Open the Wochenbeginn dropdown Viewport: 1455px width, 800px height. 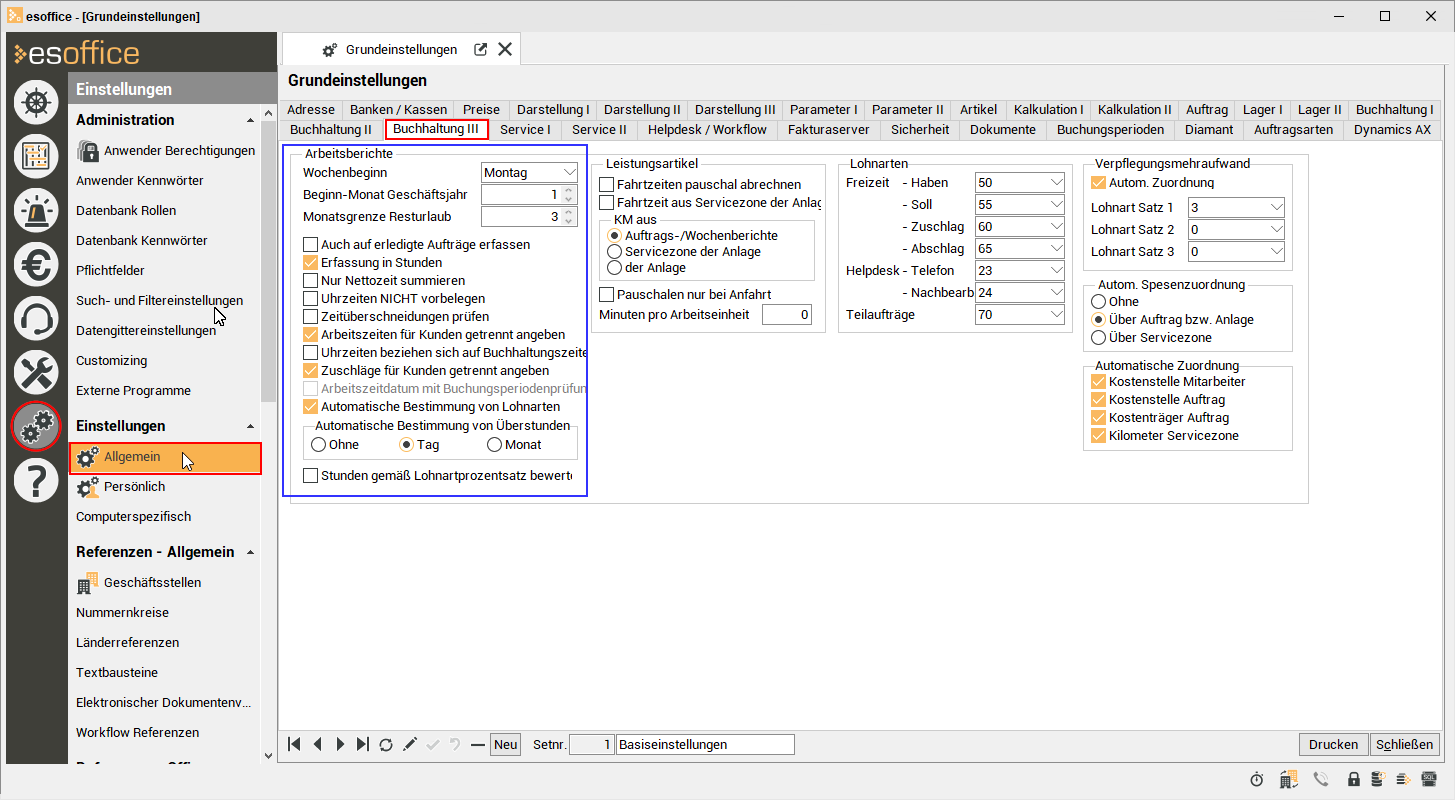(568, 173)
